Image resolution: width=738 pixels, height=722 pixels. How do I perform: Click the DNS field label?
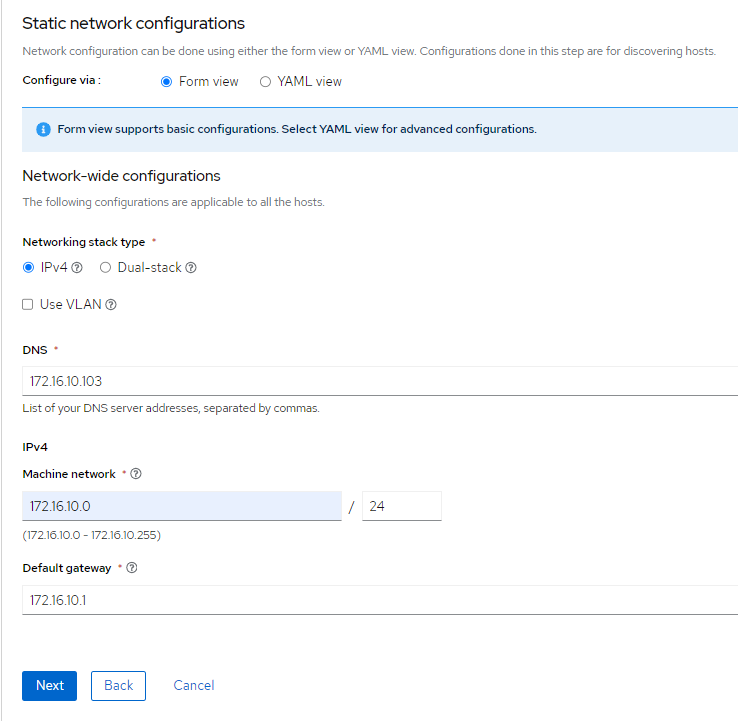point(35,350)
